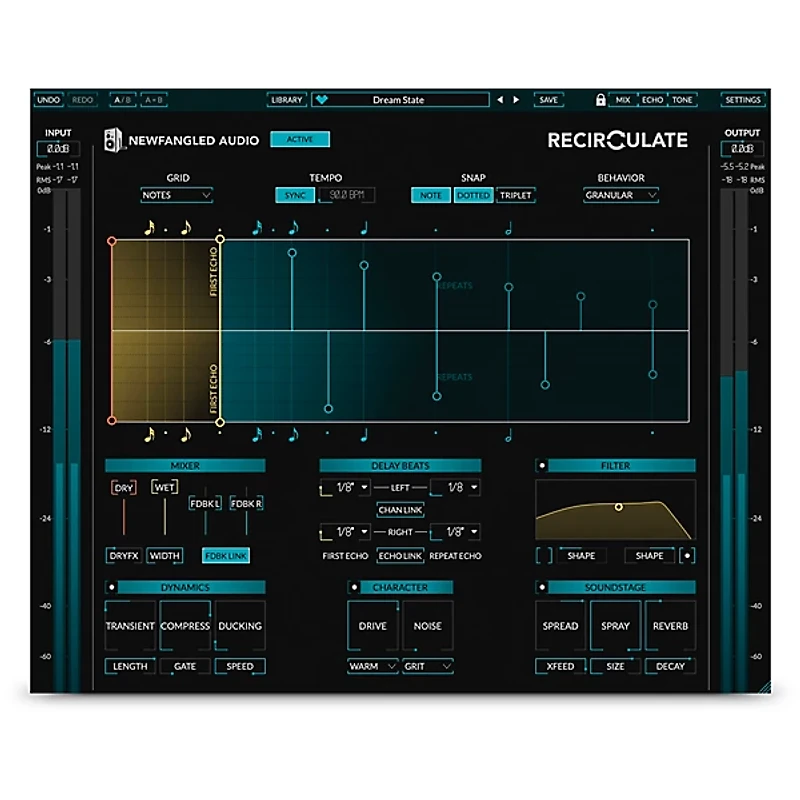Screen dimensions: 800x800
Task: Click the REDO button
Action: point(82,100)
